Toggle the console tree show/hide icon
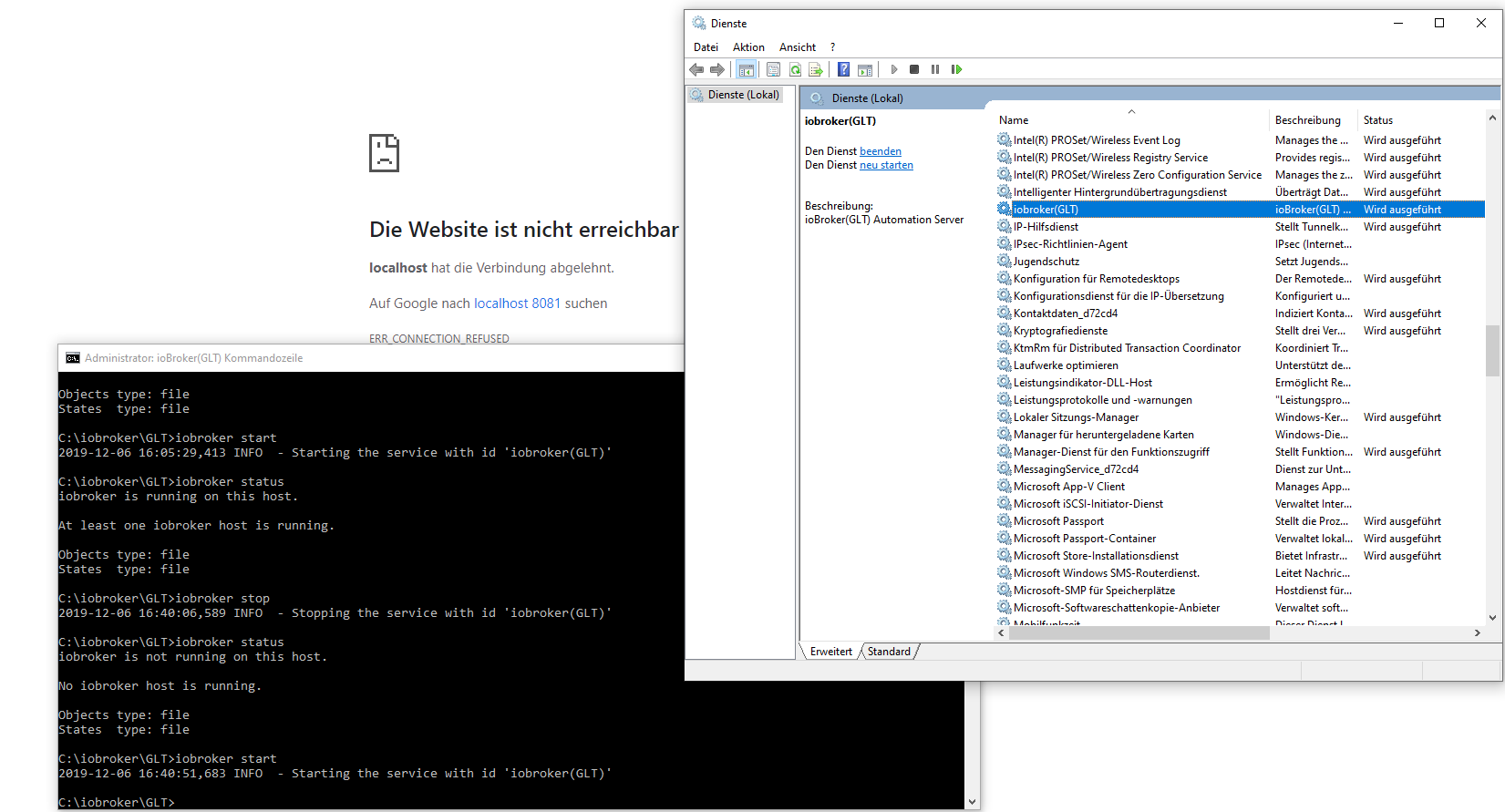This screenshot has height=812, width=1505. (x=746, y=69)
